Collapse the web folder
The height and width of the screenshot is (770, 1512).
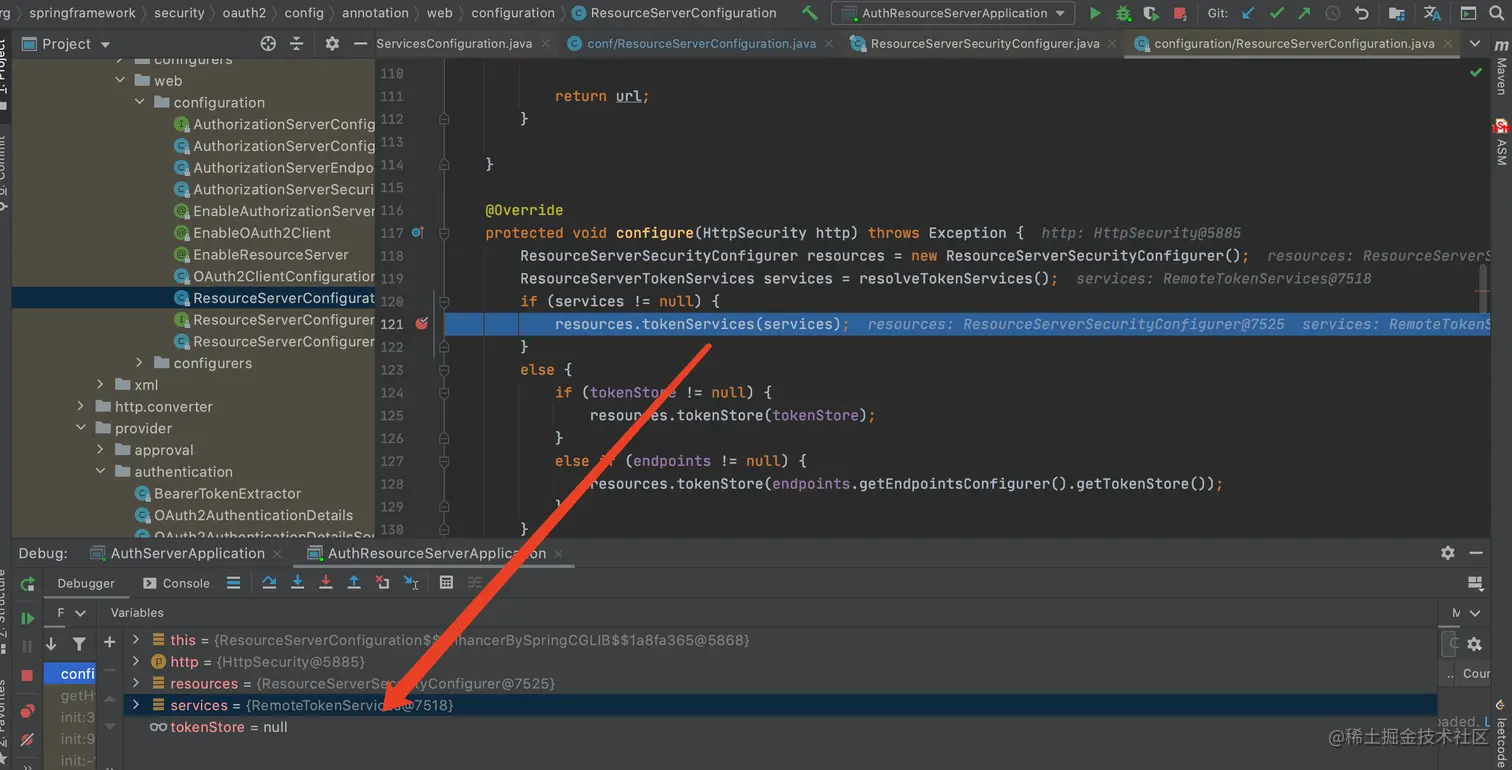120,80
